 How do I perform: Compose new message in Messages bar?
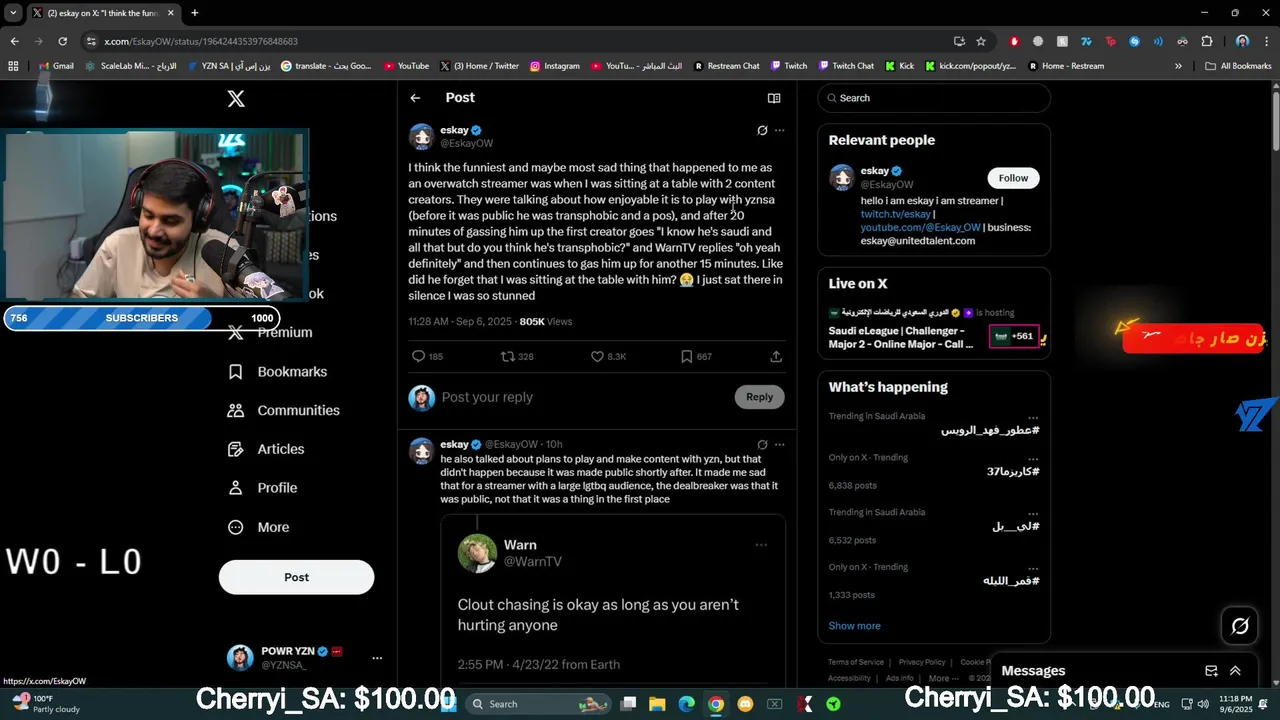pos(1211,671)
